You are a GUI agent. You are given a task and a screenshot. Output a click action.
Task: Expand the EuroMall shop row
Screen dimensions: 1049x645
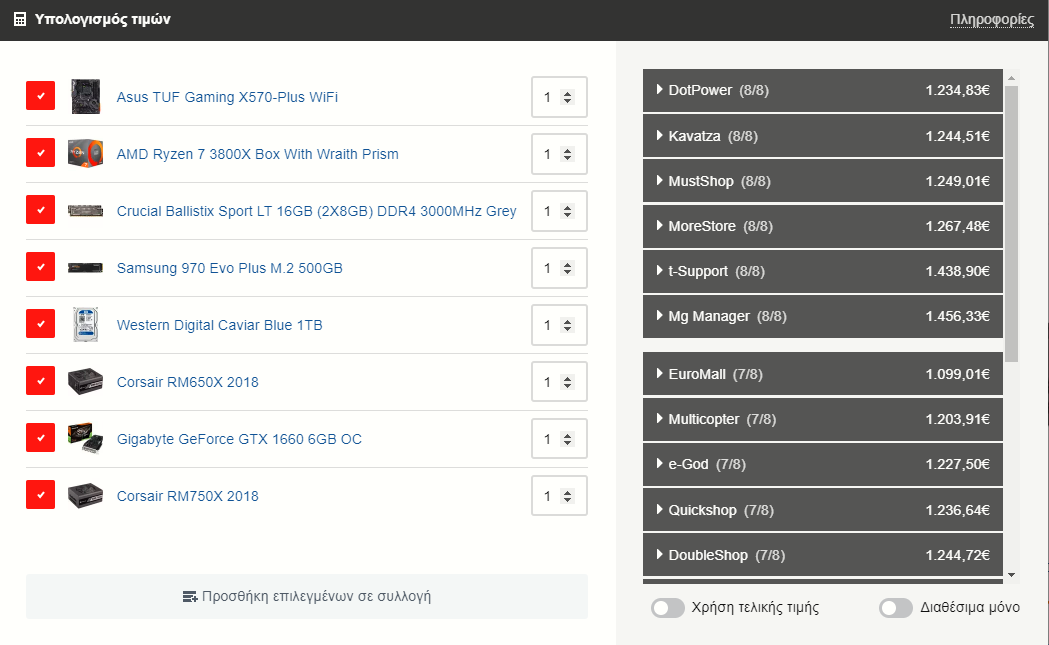click(x=823, y=374)
